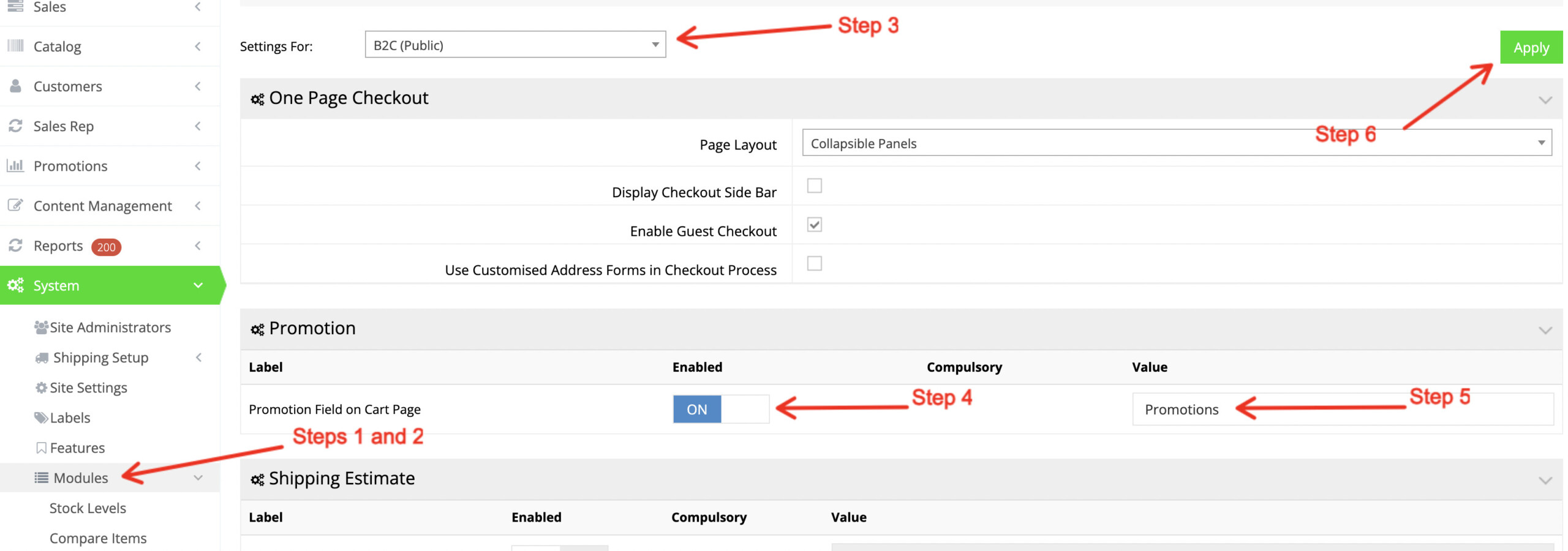1568x551 pixels.
Task: Open the Sales Rep sidebar menu
Action: pyautogui.click(x=64, y=126)
